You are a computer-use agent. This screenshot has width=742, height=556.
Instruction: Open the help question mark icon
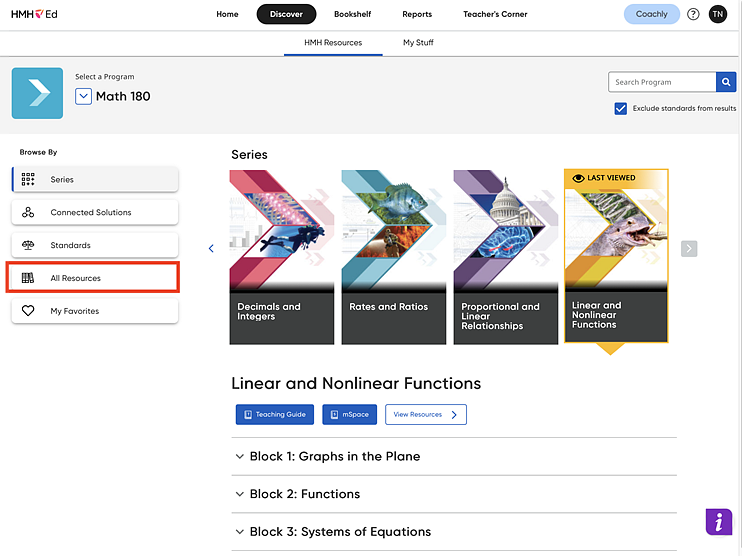click(x=693, y=14)
